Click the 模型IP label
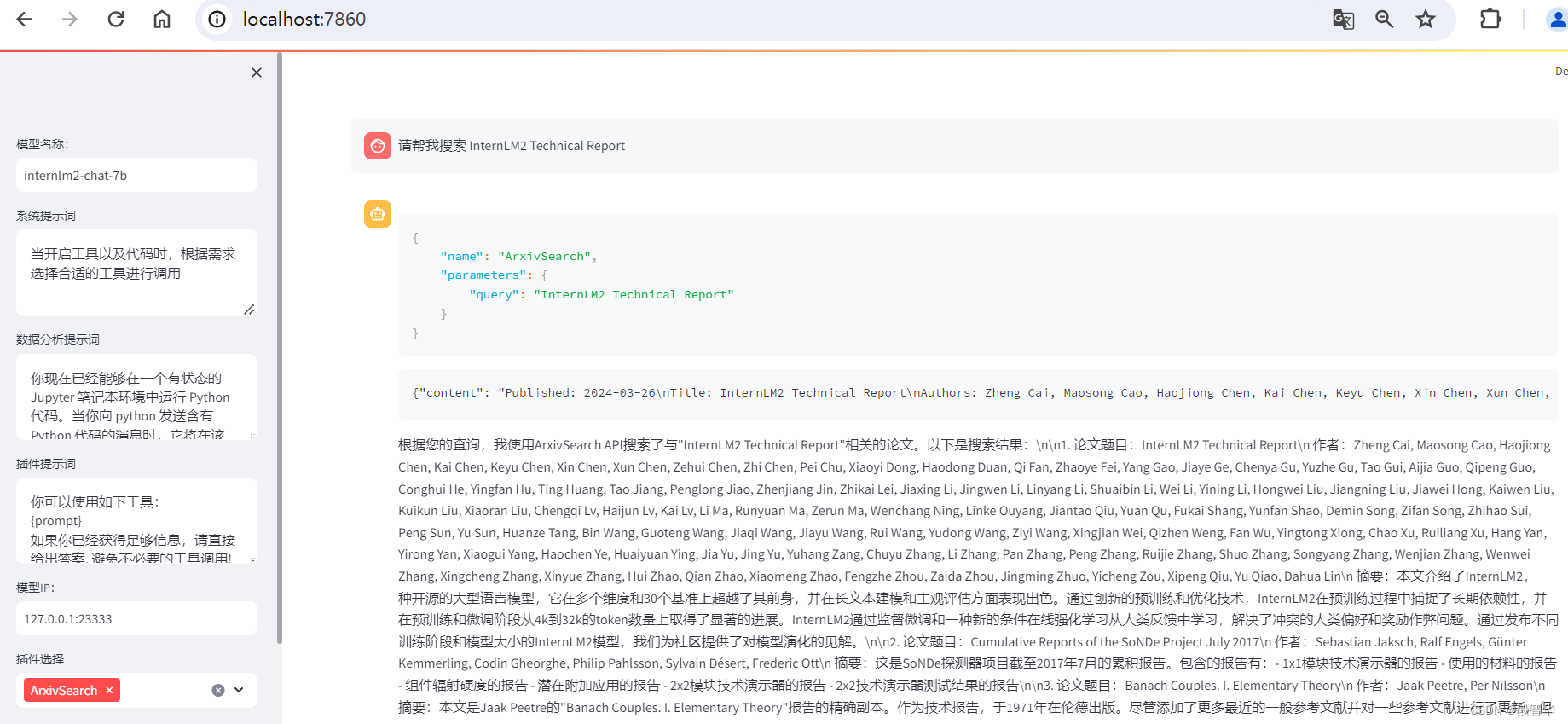1568x724 pixels. click(x=36, y=588)
